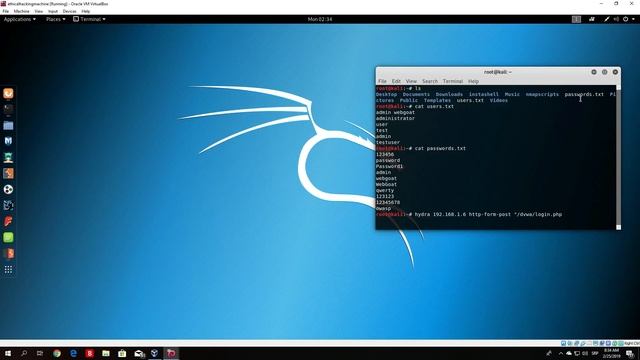This screenshot has height=360, width=640.
Task: Open the terminal Edit menu
Action: (x=396, y=81)
